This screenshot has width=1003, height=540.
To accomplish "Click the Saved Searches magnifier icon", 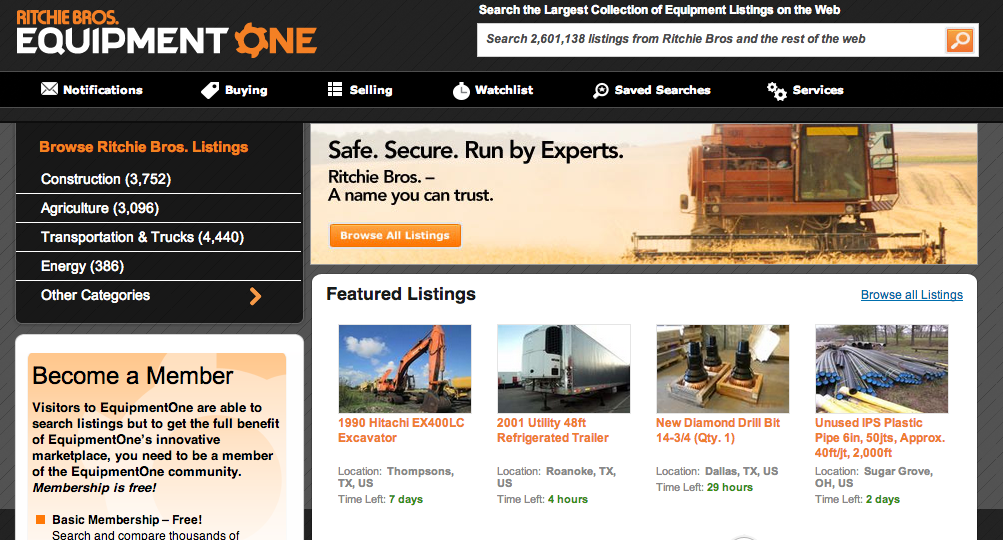I will [601, 90].
